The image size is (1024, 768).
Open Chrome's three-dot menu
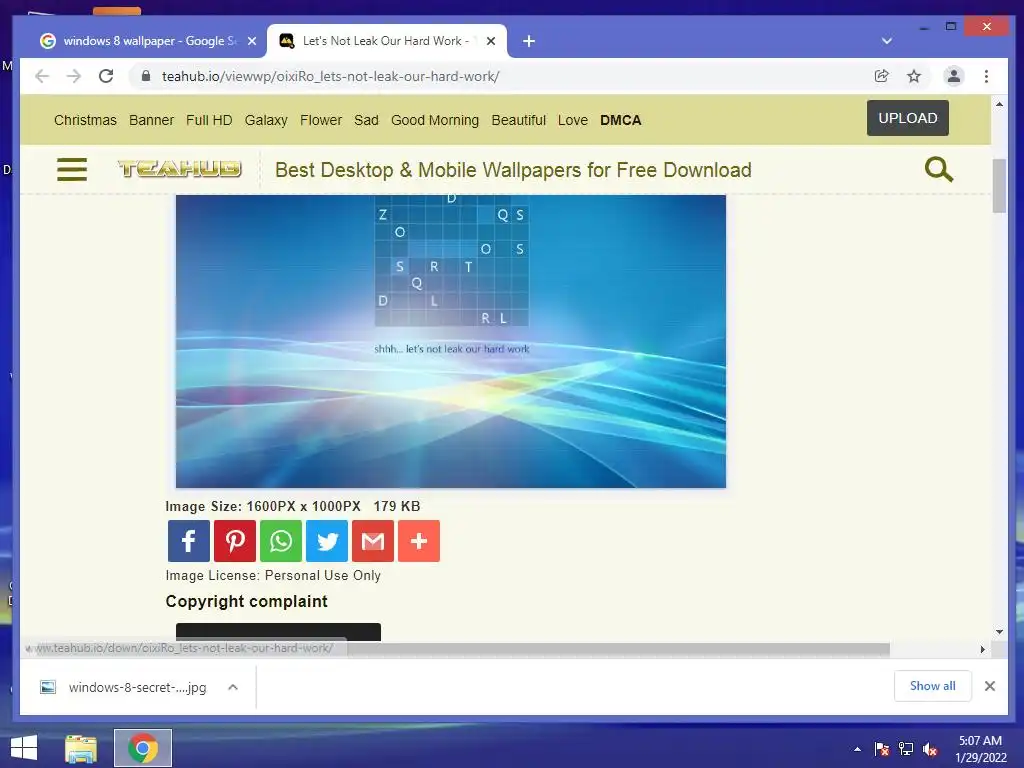coord(986,76)
